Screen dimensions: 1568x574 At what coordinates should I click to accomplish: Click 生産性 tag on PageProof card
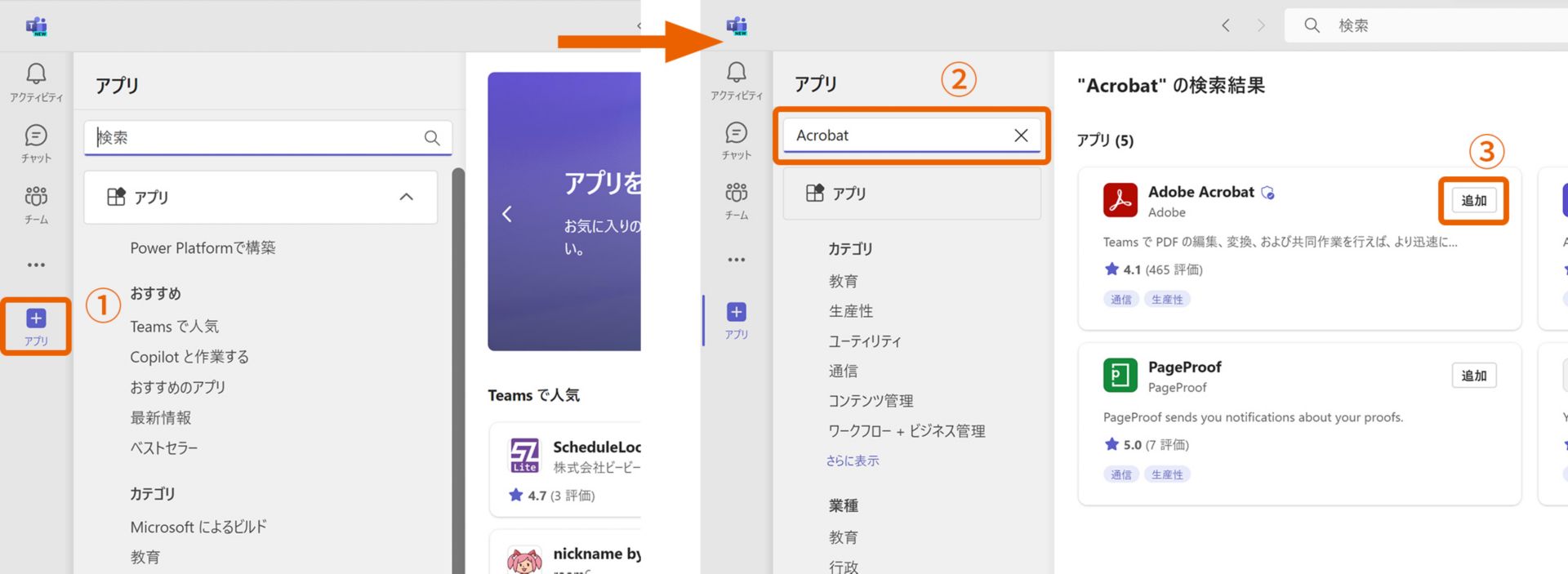point(1167,474)
